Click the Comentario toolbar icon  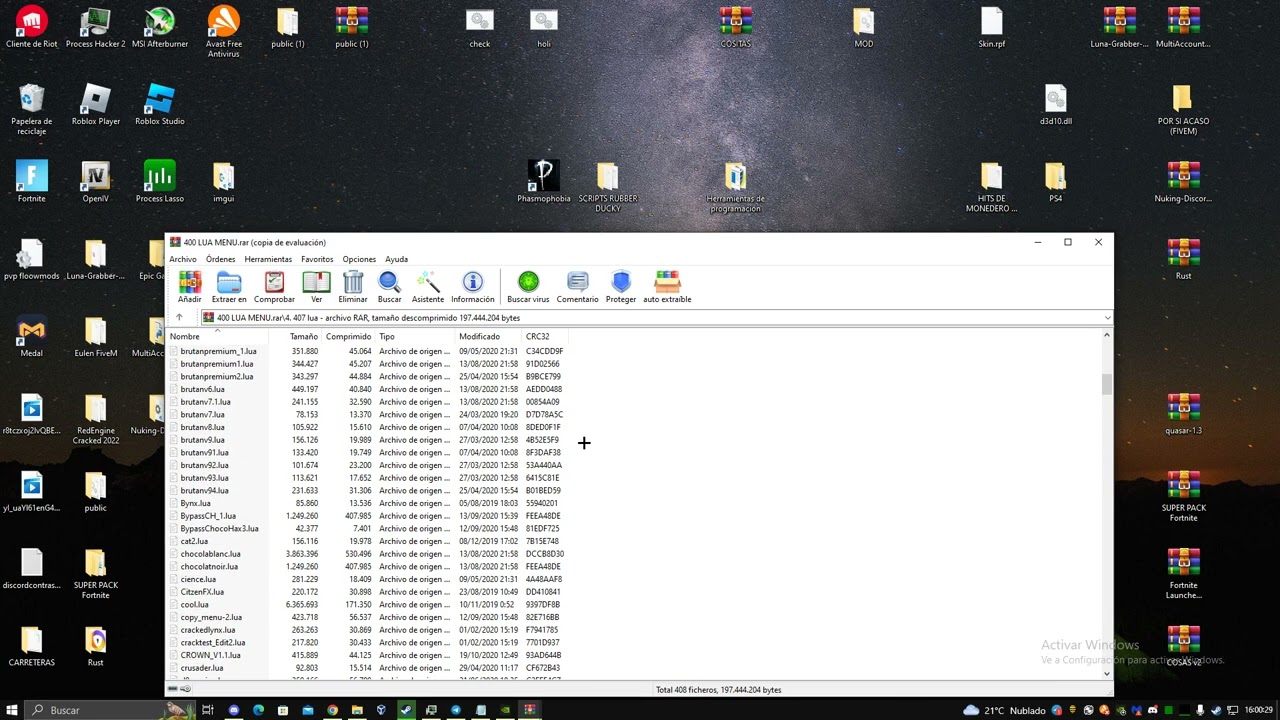point(577,287)
